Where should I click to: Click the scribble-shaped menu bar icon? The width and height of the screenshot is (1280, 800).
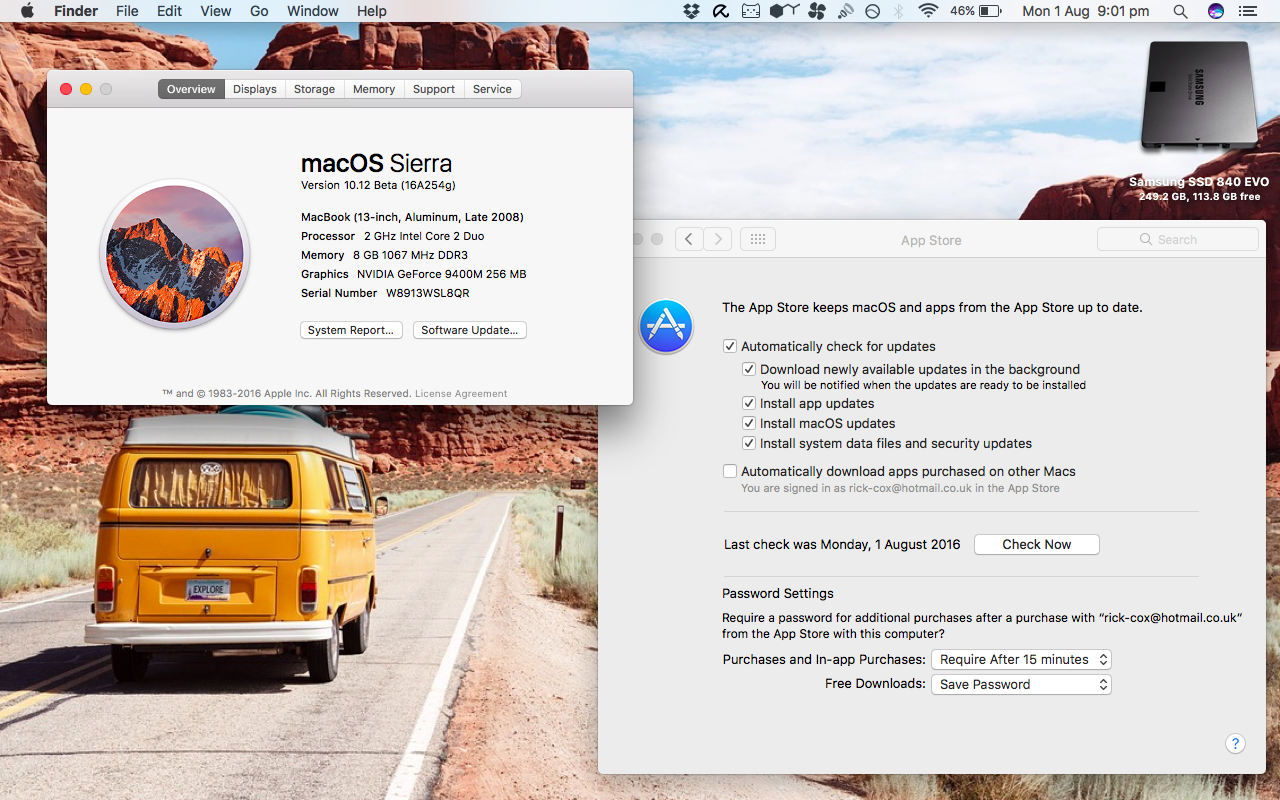coord(720,11)
